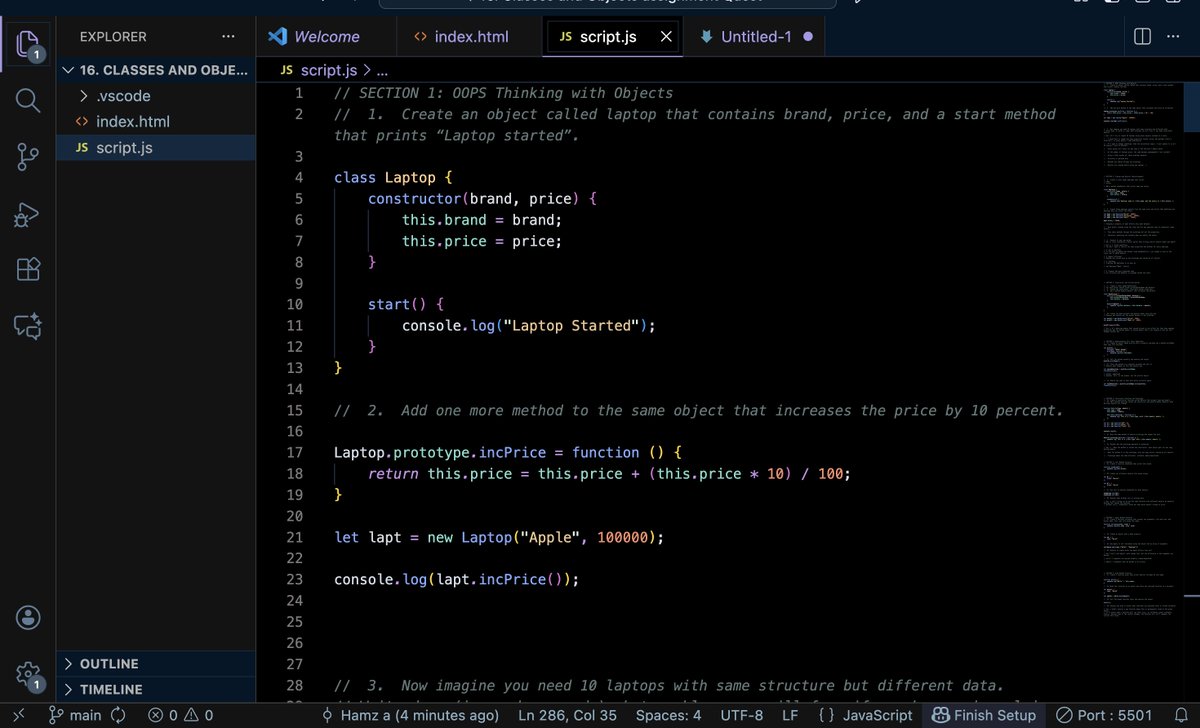
Task: Click line number 23 in the gutter
Action: pos(294,579)
